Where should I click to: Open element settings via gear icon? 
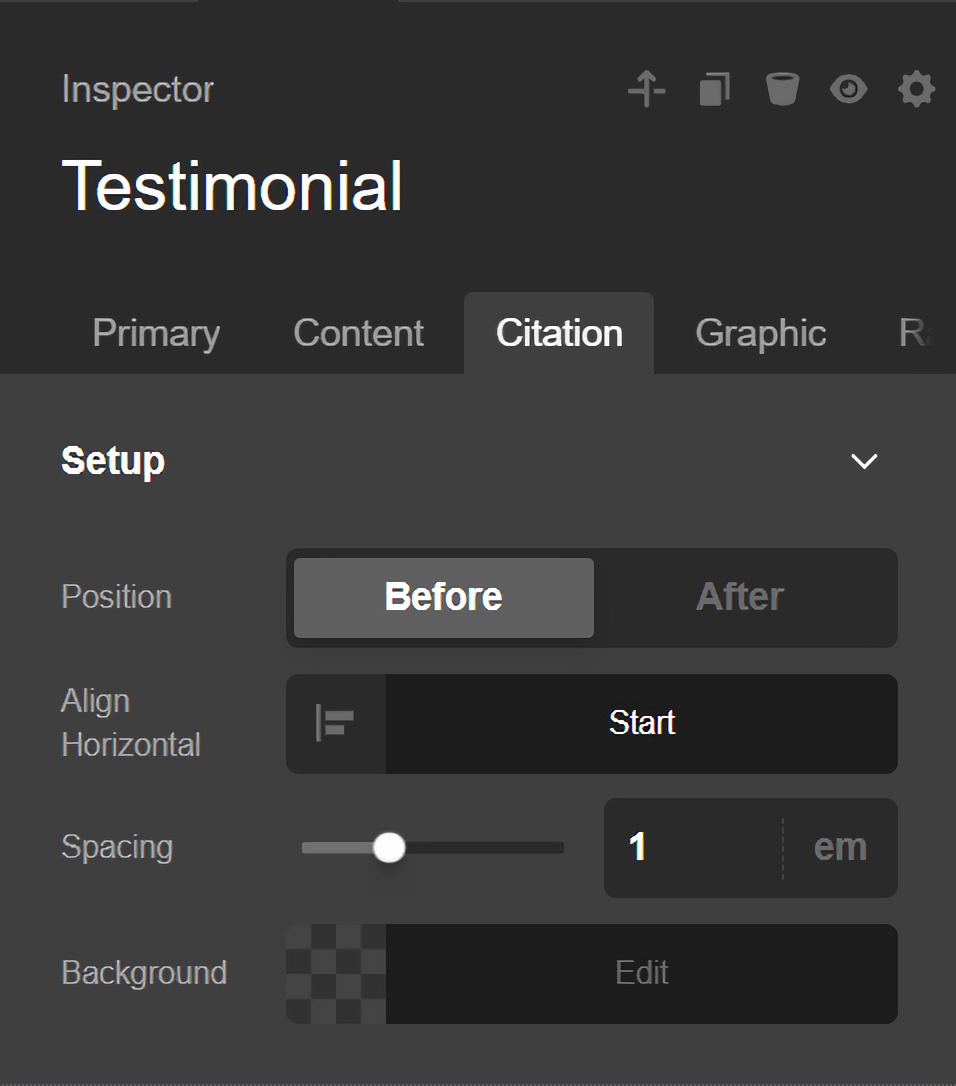click(x=914, y=89)
